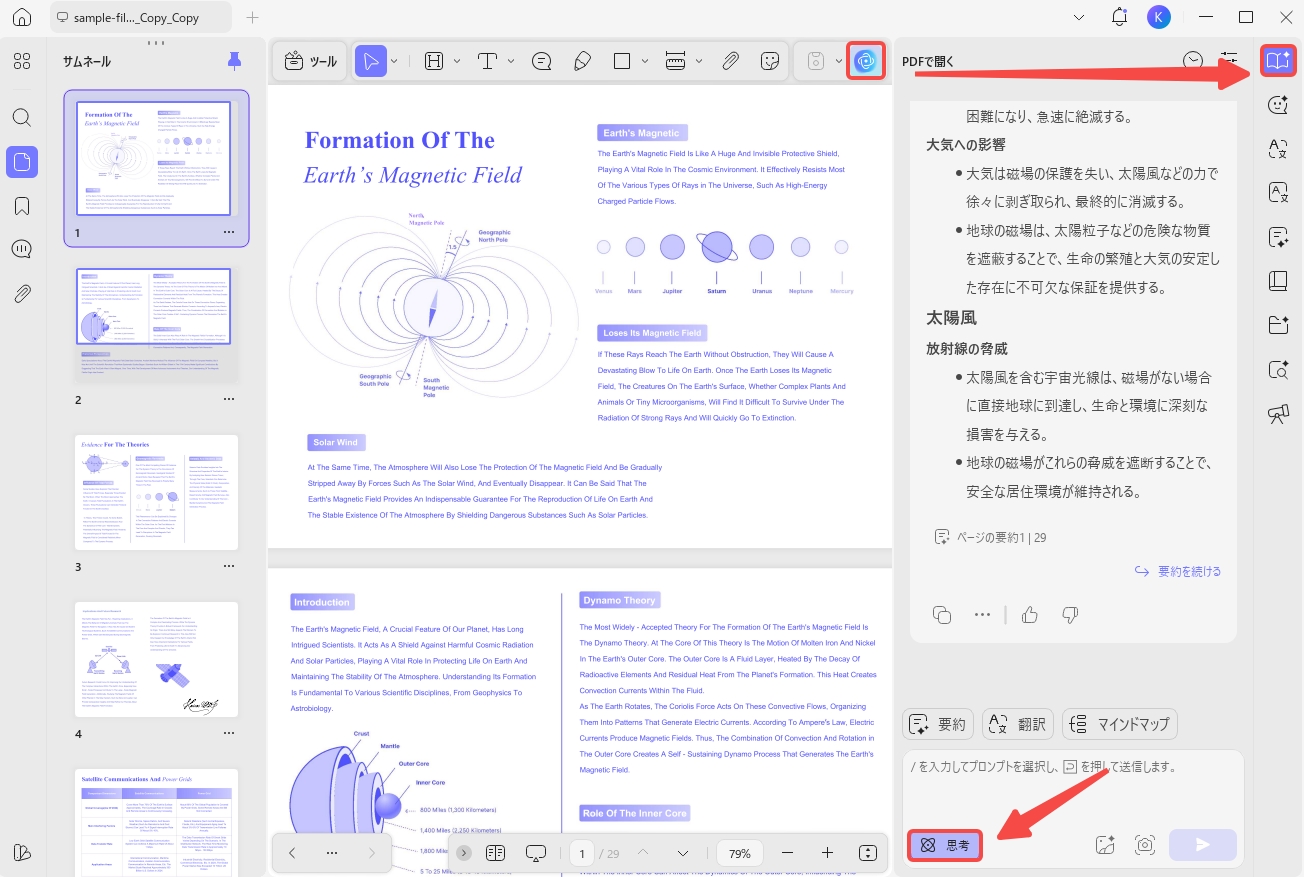Expand the text tool dropdown arrow
This screenshot has height=877, width=1304.
tap(511, 61)
